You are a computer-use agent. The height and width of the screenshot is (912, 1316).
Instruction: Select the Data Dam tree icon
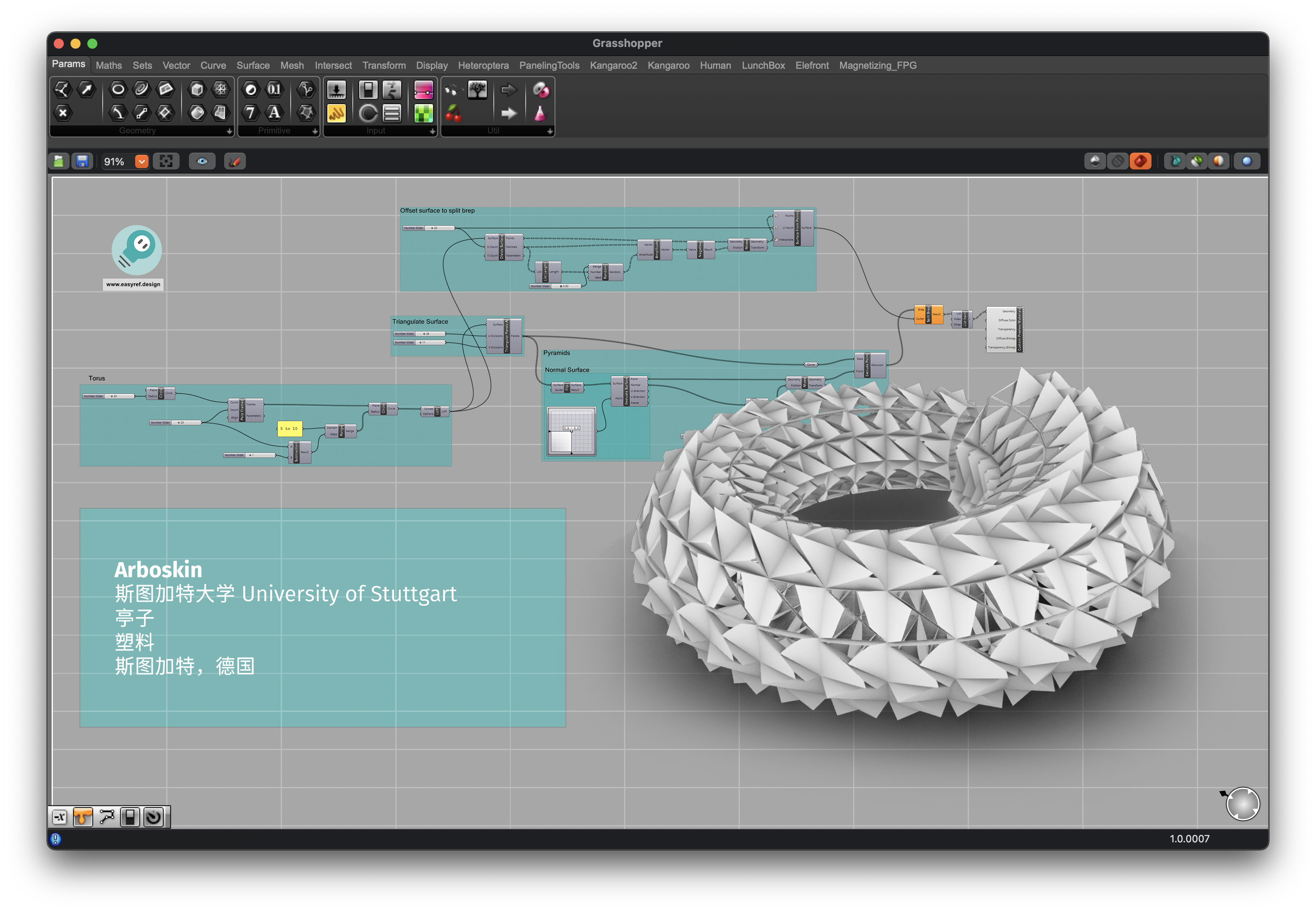point(477,90)
